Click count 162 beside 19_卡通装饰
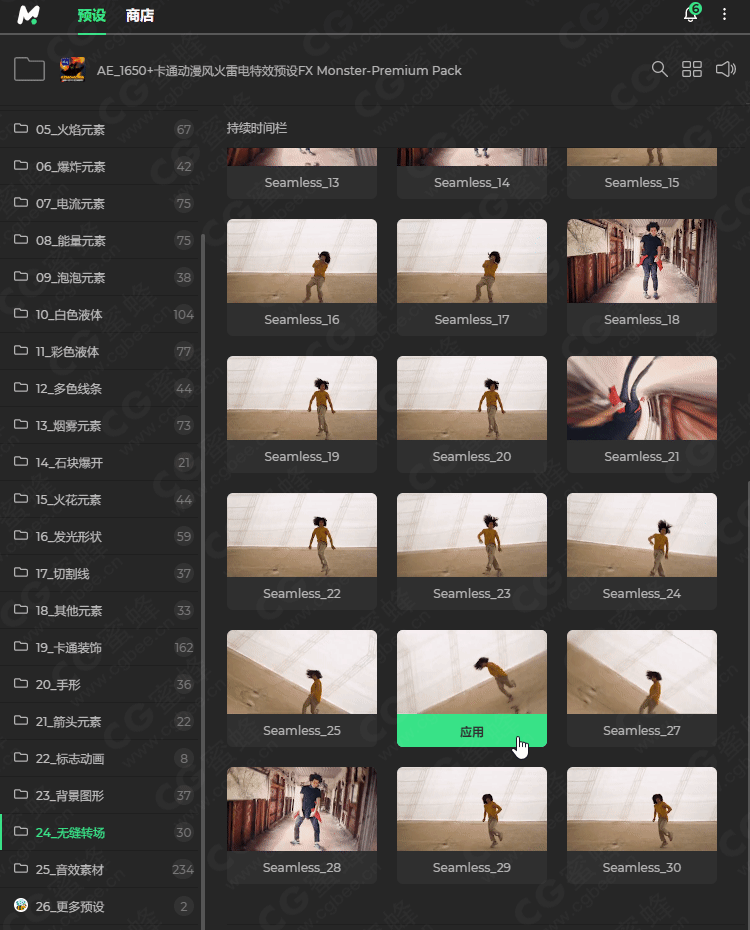750x930 pixels. [x=184, y=648]
